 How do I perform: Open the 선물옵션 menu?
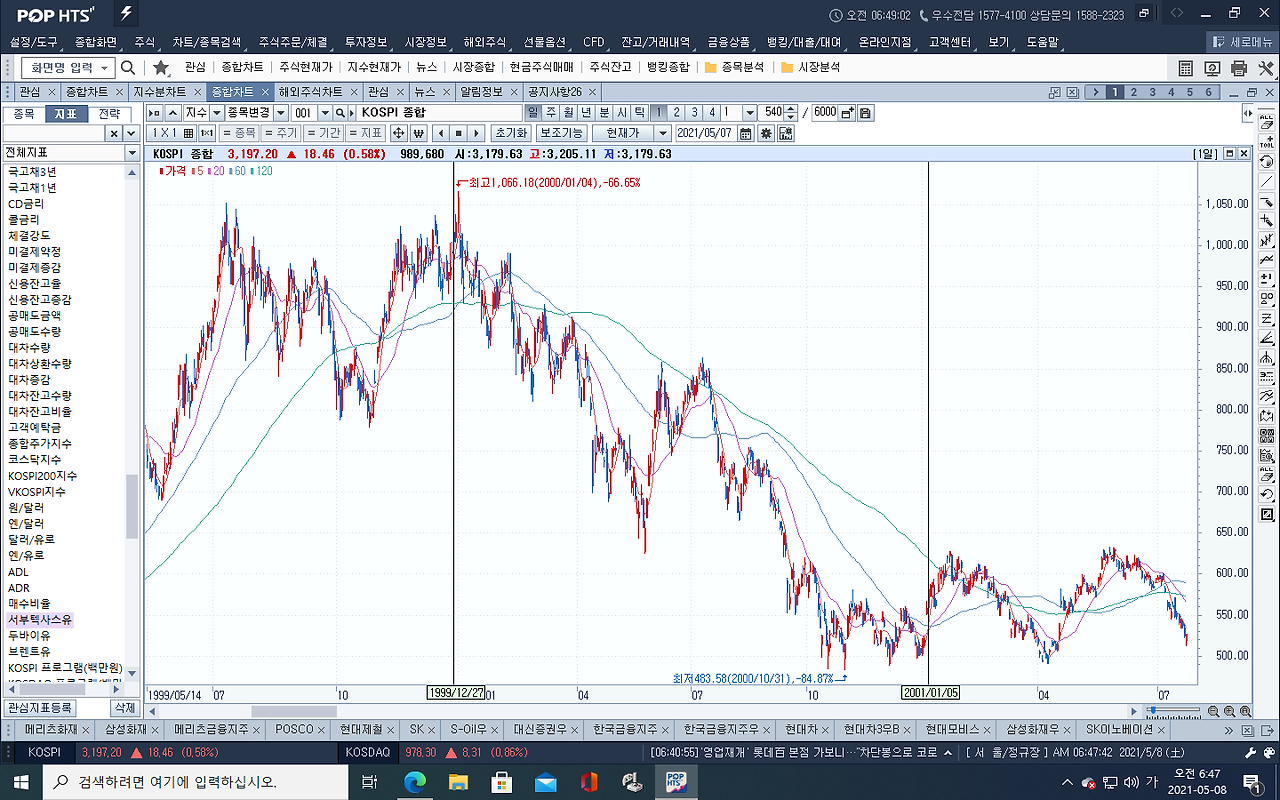(544, 42)
